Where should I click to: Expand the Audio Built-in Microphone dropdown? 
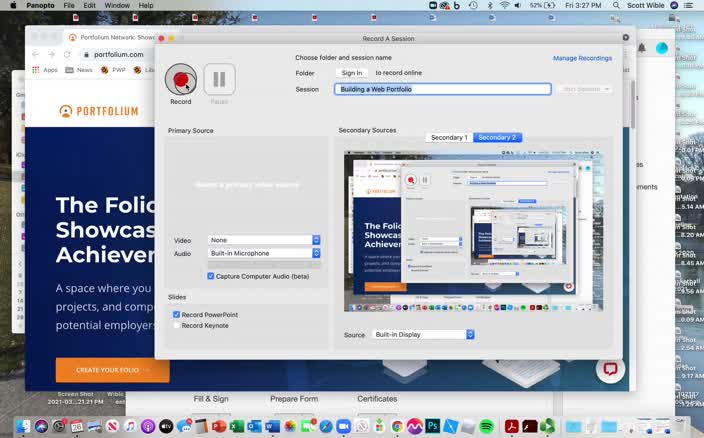click(264, 253)
